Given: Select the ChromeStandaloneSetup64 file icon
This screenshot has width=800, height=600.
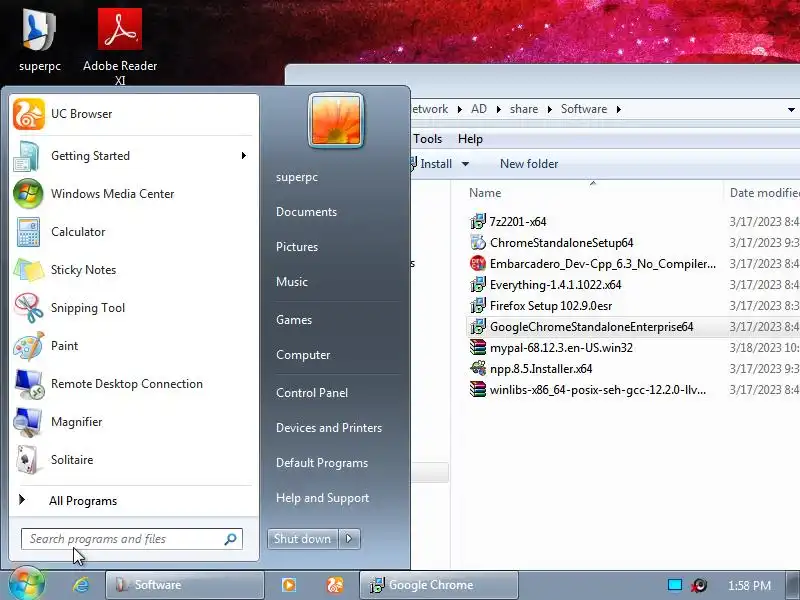Looking at the screenshot, I should [x=478, y=243].
